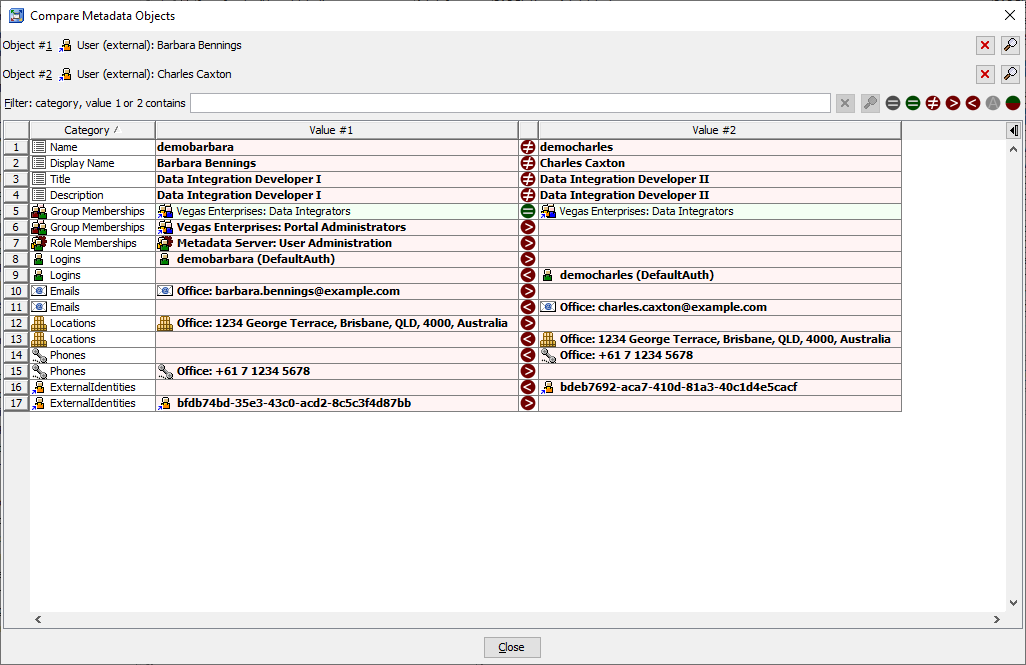Click the less-than icon in row 16 ExternalIdentities
The width and height of the screenshot is (1026, 665).
coord(528,387)
